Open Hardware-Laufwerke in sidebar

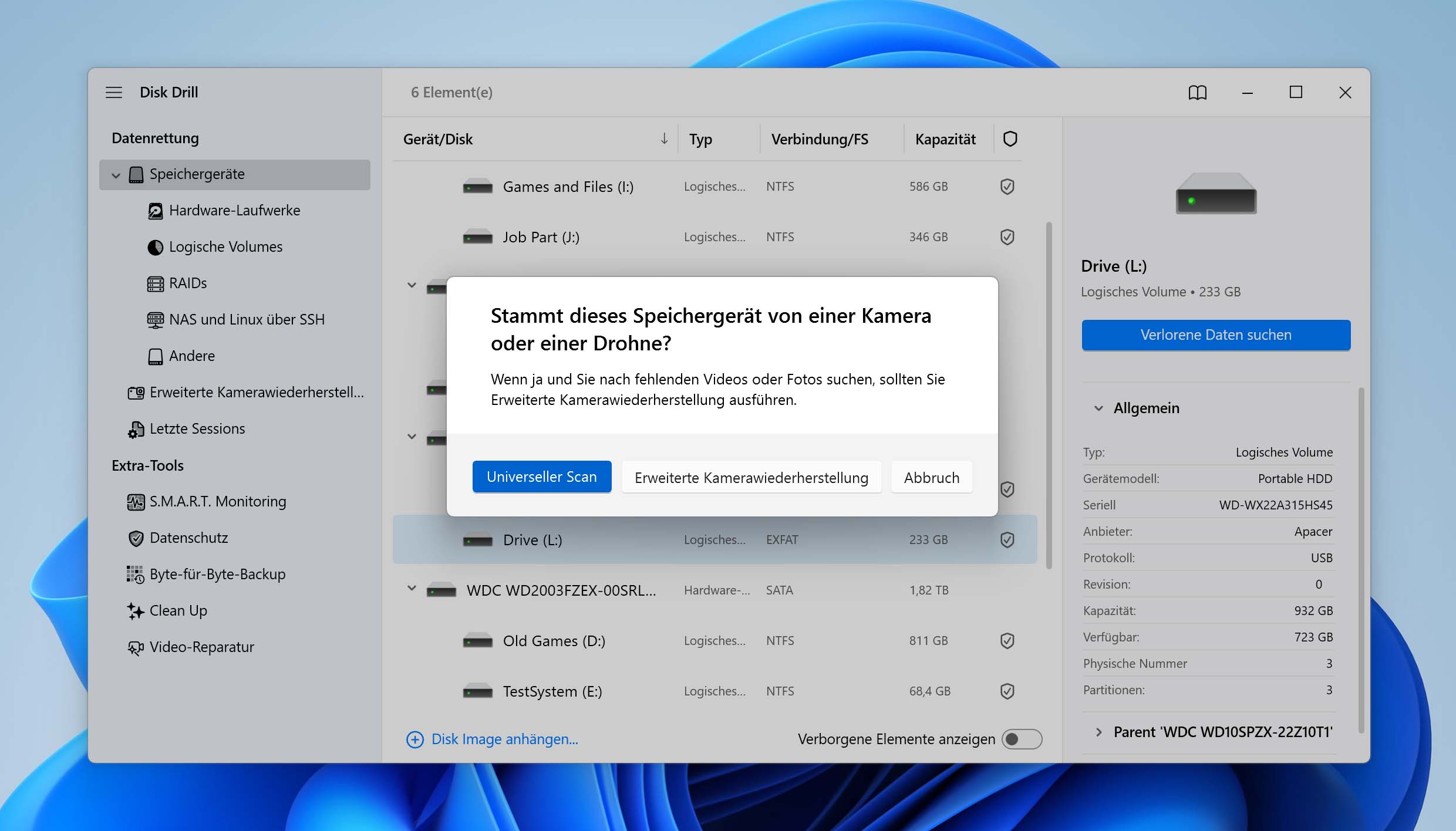pos(234,211)
